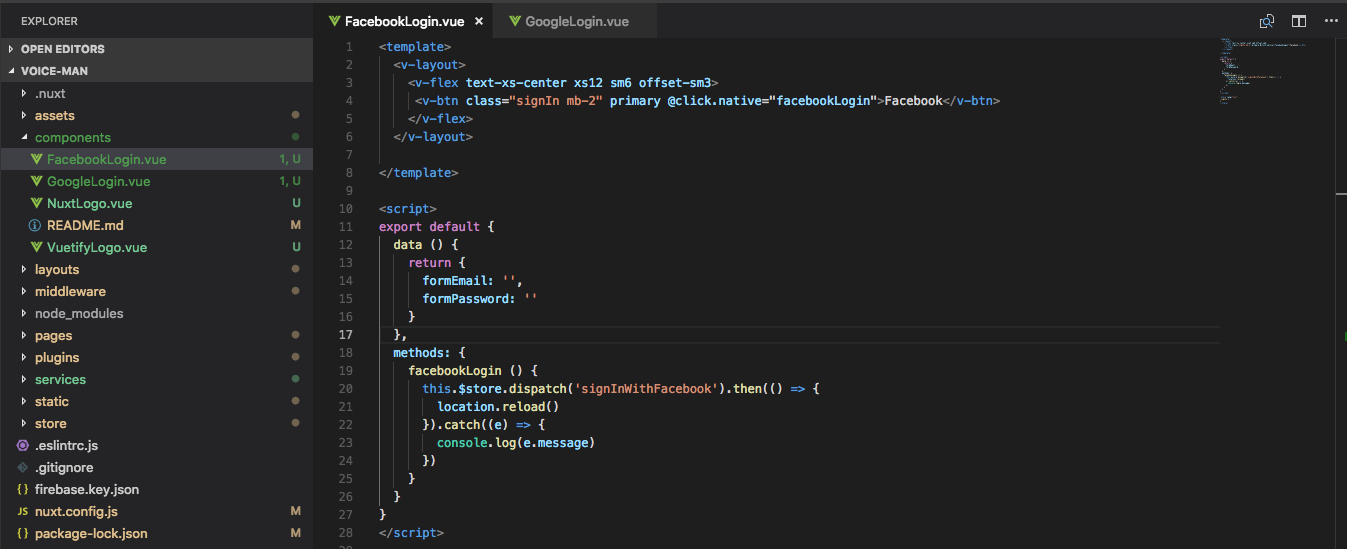Click the Open Changes icon in editor toolbar
Screen dimensions: 1347x549
click(x=1267, y=21)
